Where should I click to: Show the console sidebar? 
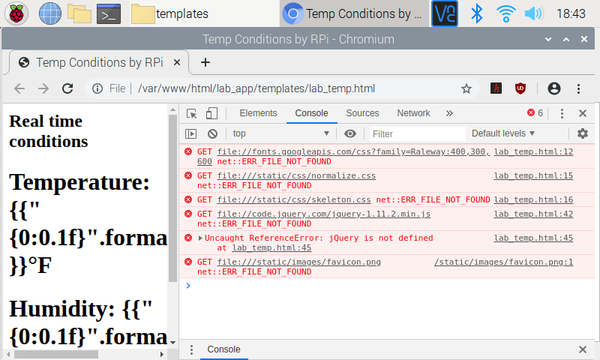(191, 134)
